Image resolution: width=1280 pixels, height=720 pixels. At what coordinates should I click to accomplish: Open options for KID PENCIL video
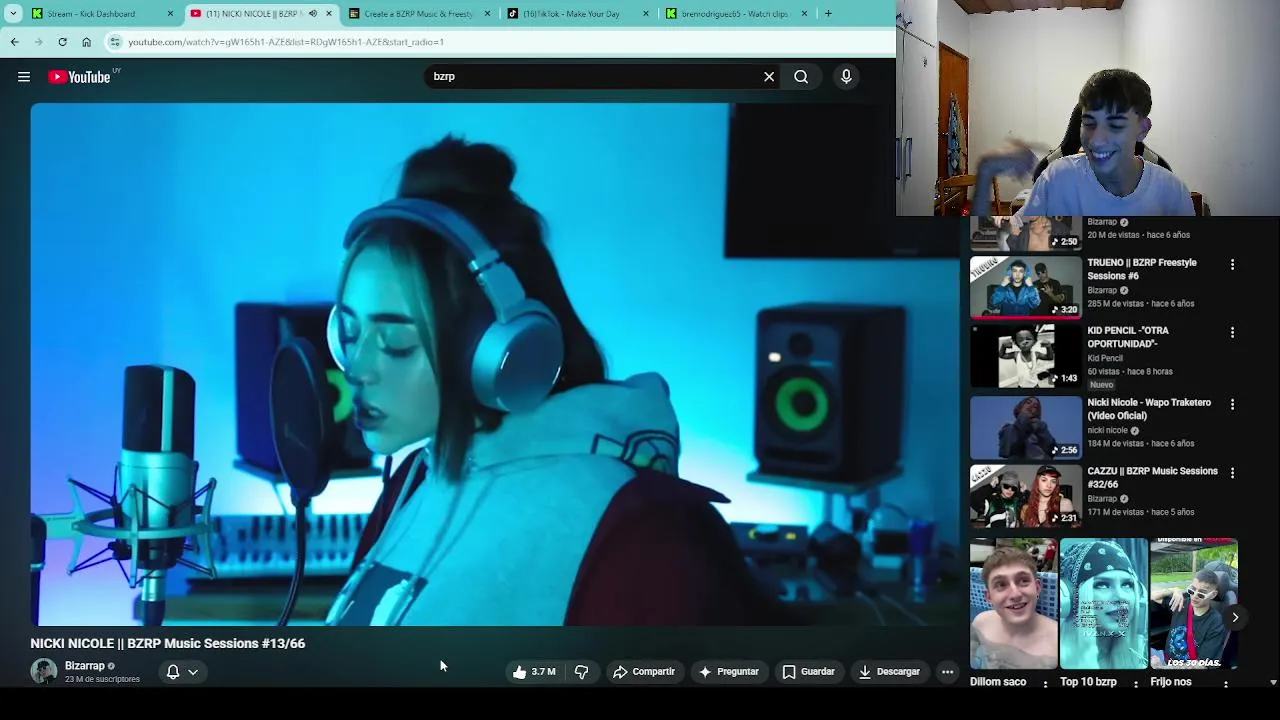pos(1232,332)
